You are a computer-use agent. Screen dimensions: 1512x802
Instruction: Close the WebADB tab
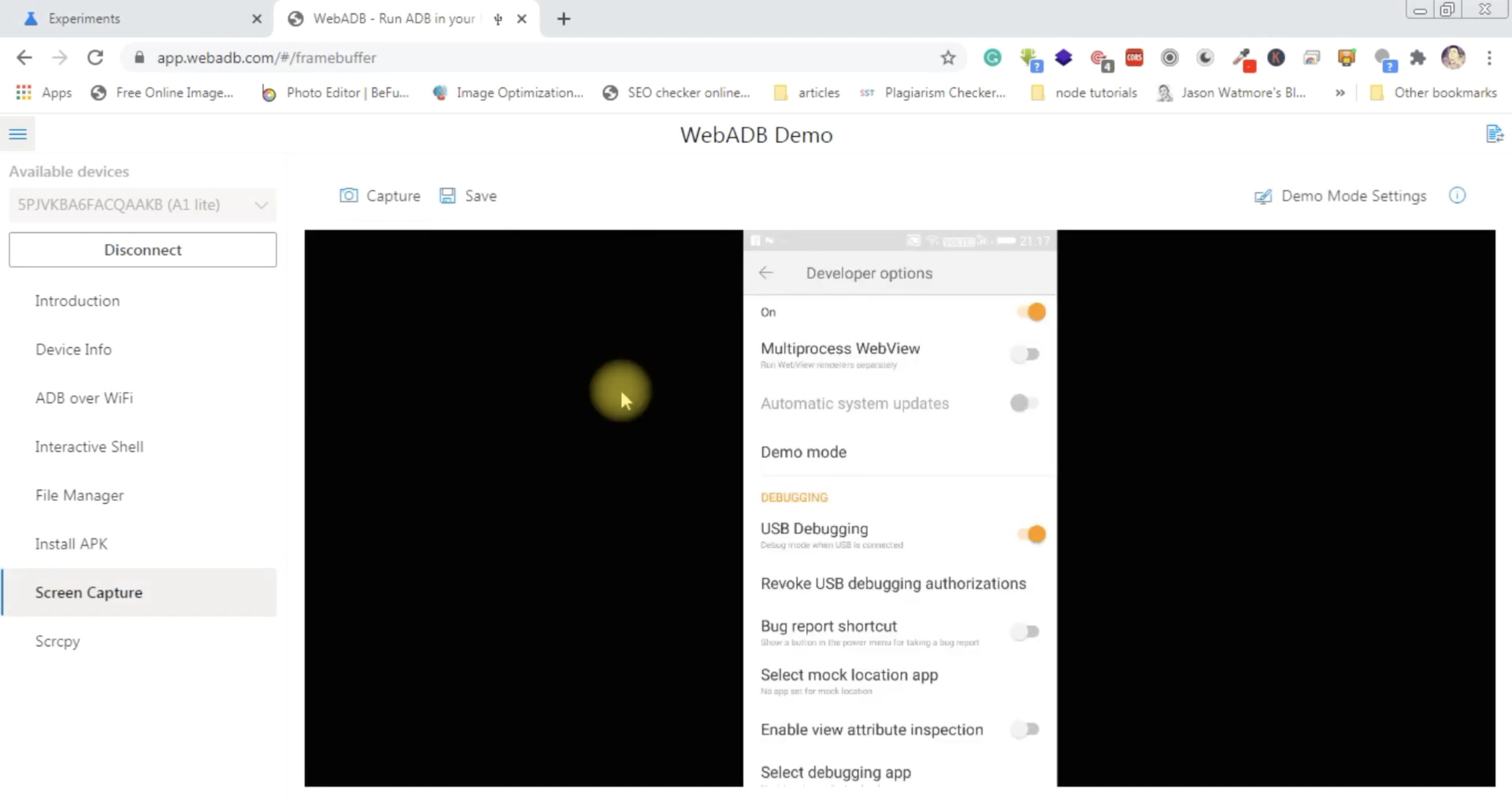(x=521, y=19)
